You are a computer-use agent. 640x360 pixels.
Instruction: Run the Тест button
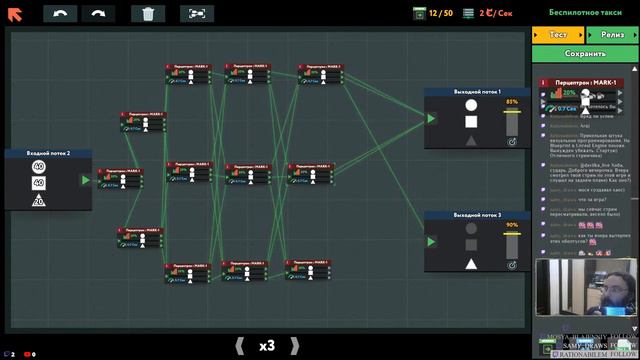[x=558, y=35]
